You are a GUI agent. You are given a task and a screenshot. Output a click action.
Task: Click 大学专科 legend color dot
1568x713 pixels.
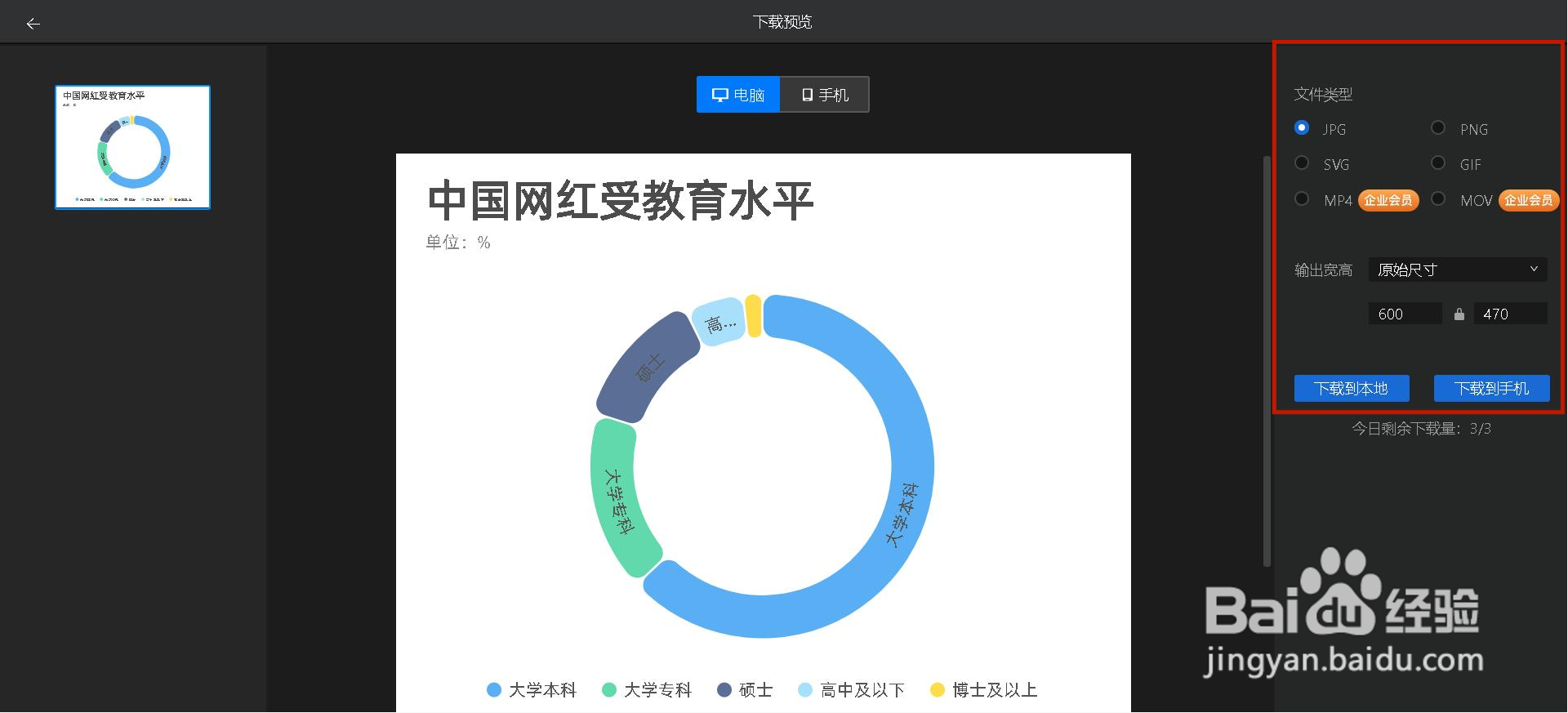(x=608, y=690)
